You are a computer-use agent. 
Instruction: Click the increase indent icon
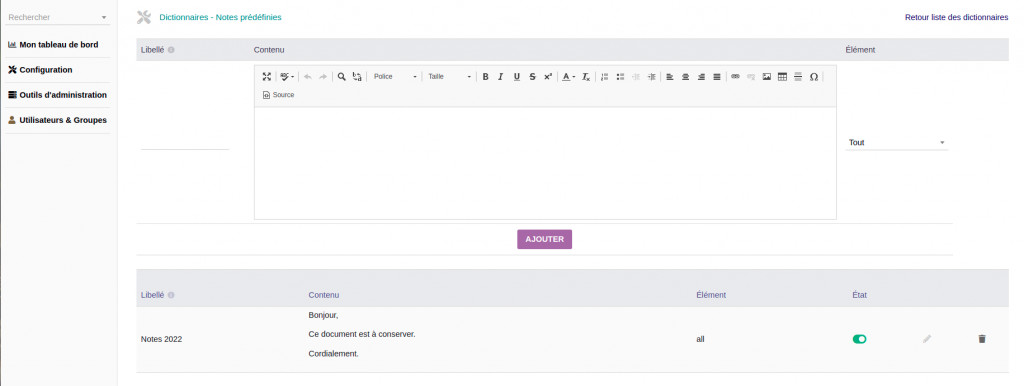click(x=651, y=76)
